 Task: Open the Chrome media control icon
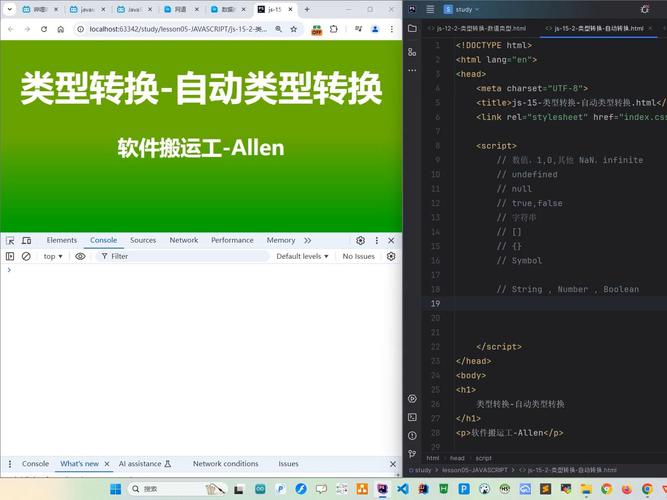pos(359,29)
